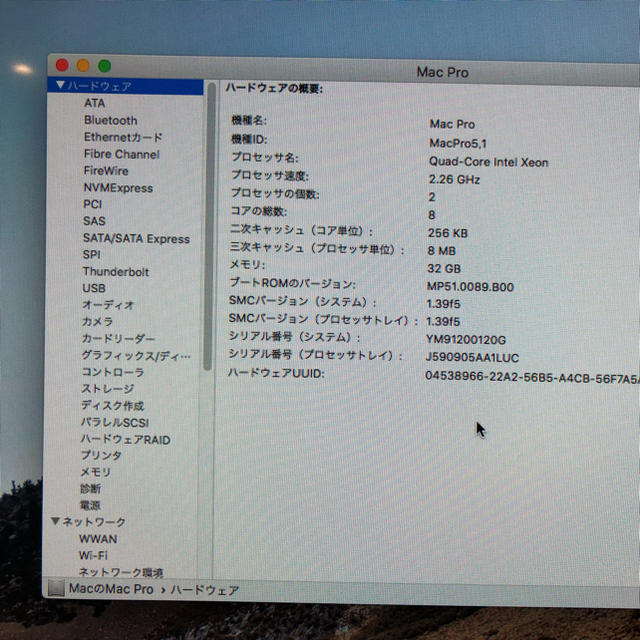Image resolution: width=640 pixels, height=640 pixels.
Task: Collapse the ハードウェア section triangle
Action: click(60, 85)
